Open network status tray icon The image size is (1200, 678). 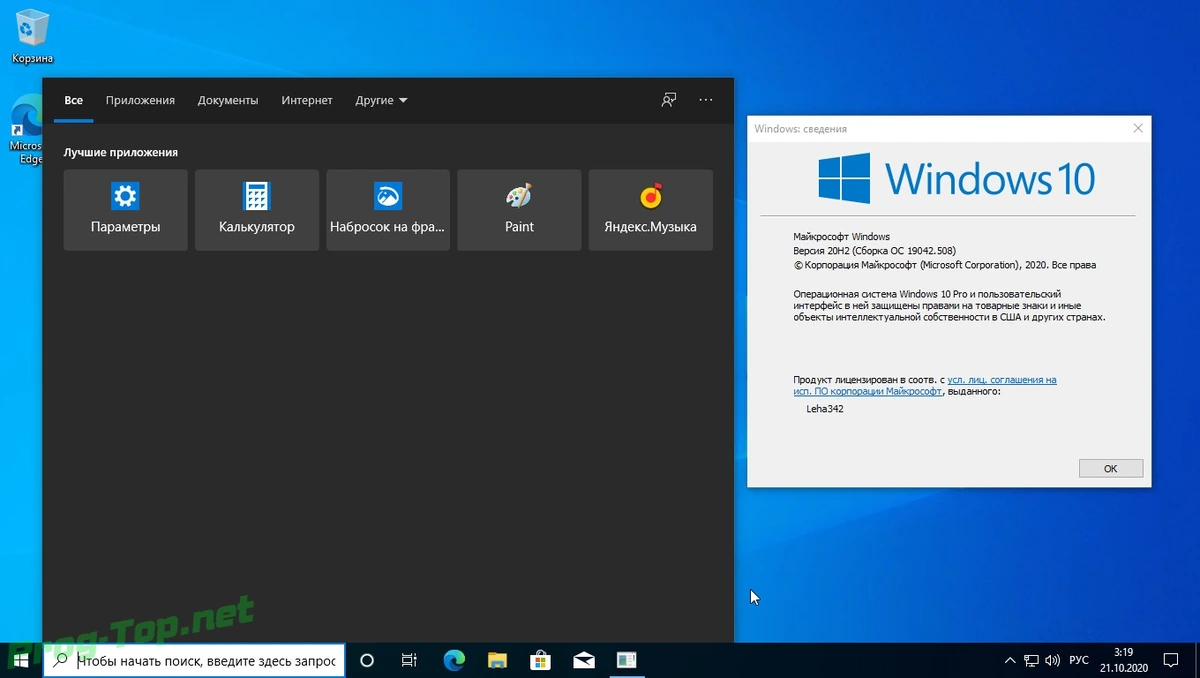[x=1032, y=661]
